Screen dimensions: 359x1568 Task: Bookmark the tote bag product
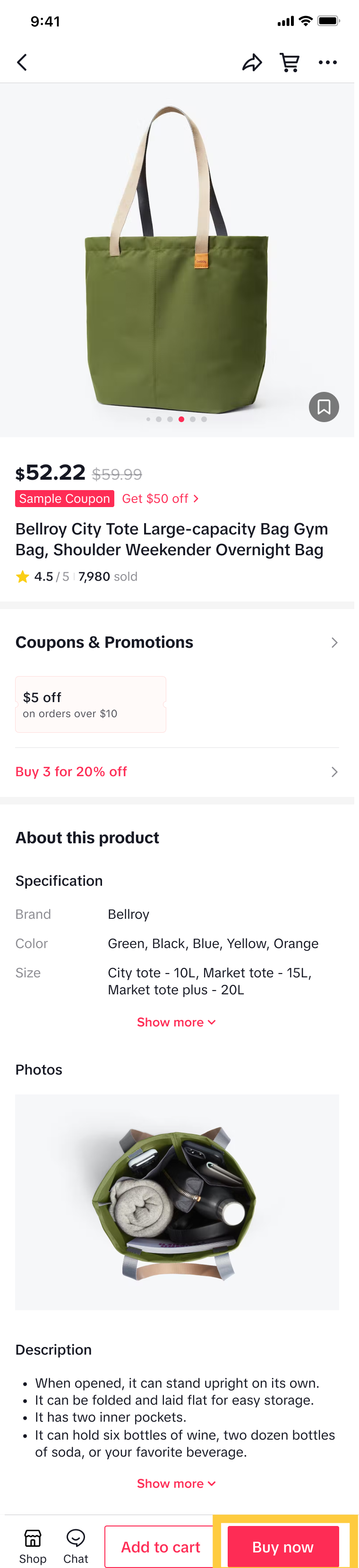pyautogui.click(x=324, y=407)
